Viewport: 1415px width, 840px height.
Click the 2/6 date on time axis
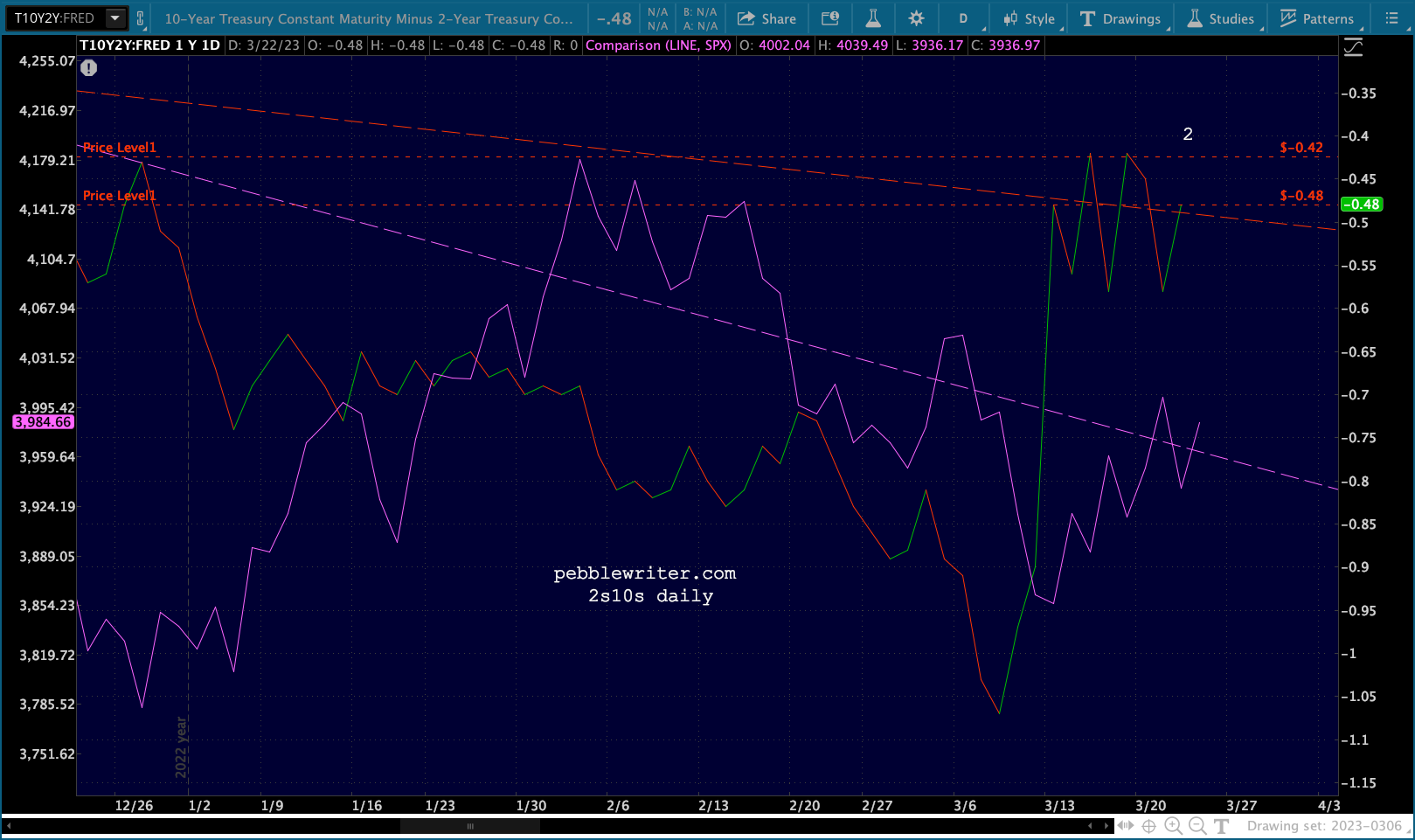[x=618, y=806]
